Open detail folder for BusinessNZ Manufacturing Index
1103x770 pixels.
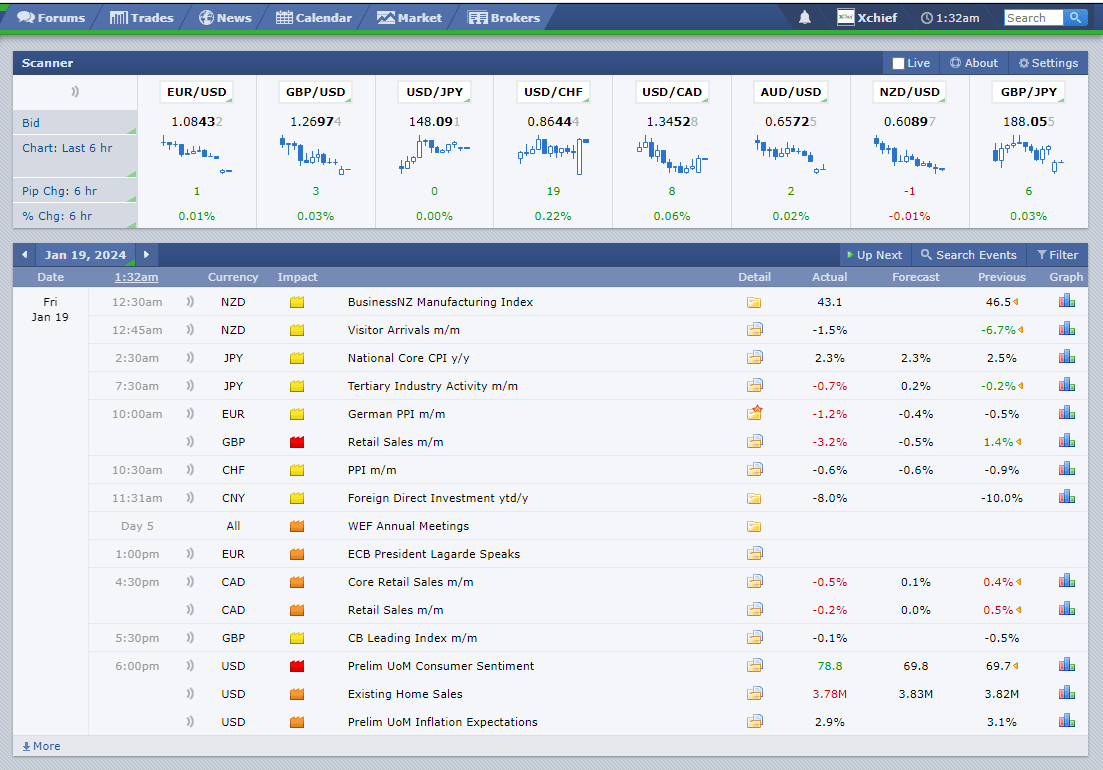(x=754, y=302)
